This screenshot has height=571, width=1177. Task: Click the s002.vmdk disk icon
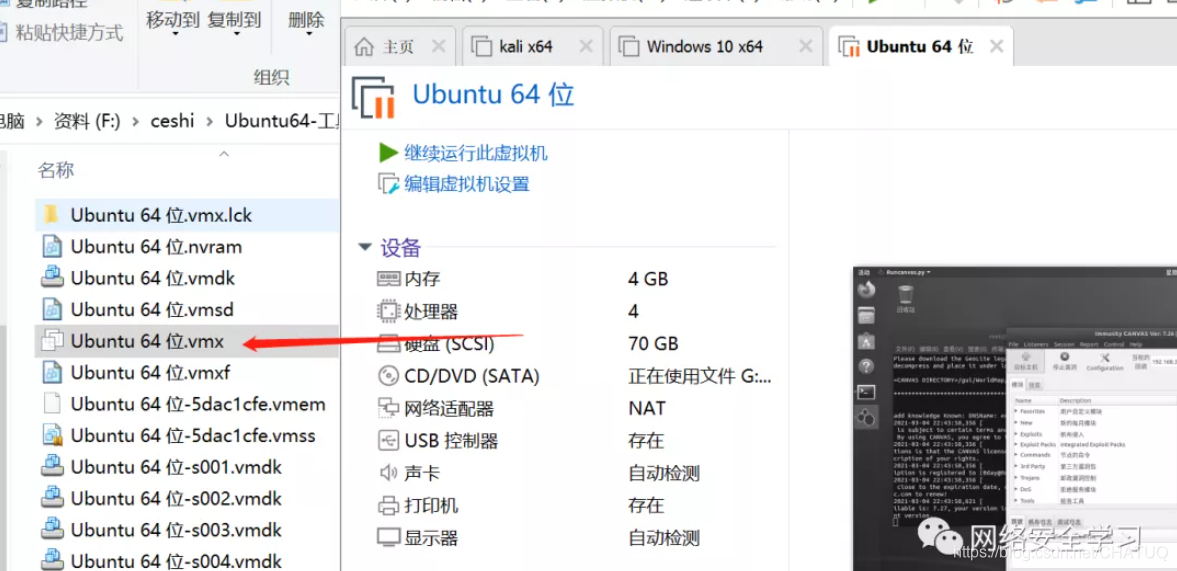coord(51,498)
